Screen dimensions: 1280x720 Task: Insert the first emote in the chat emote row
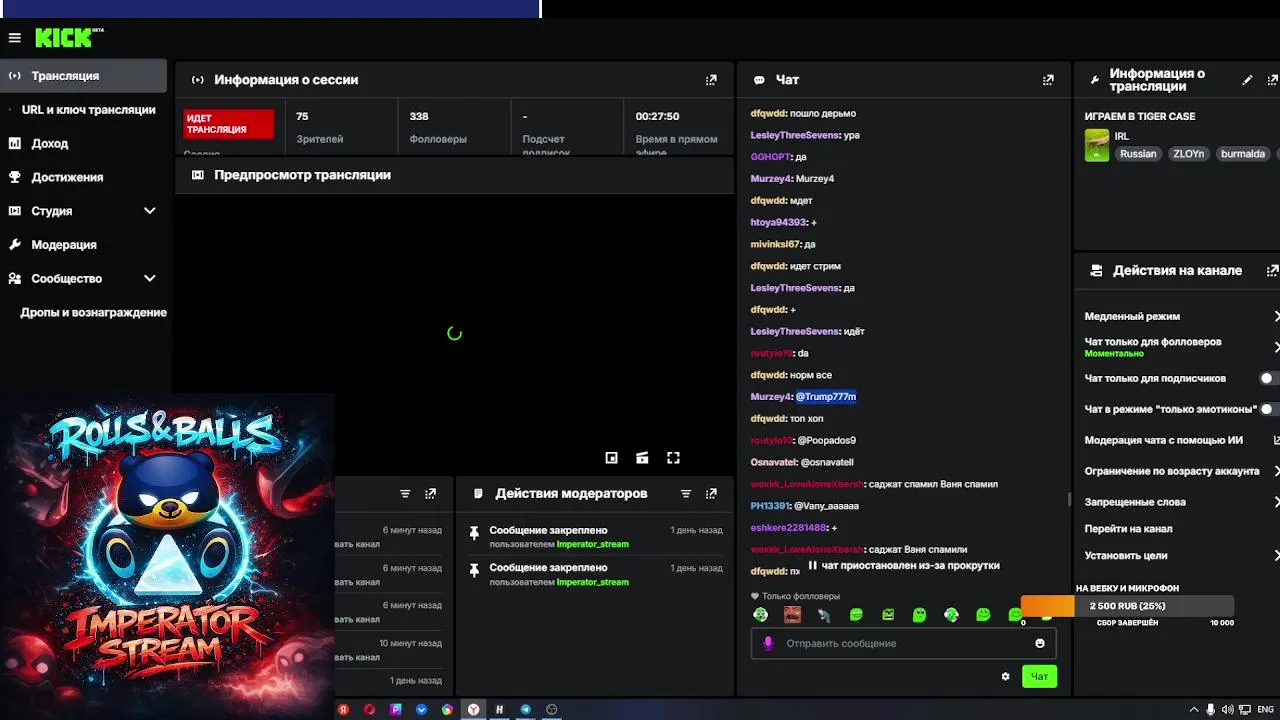(761, 615)
